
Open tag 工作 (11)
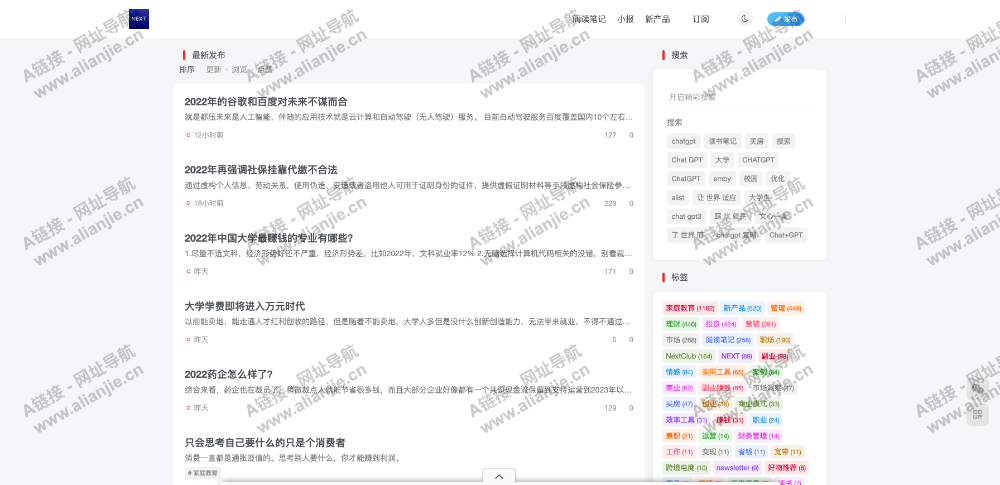(679, 452)
